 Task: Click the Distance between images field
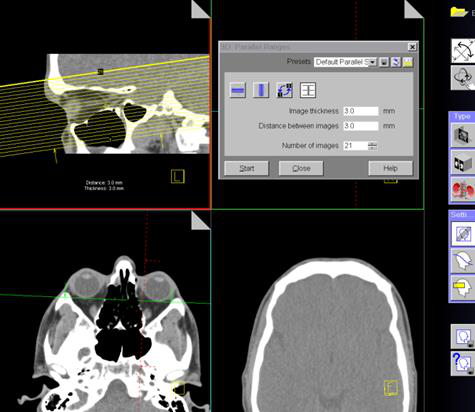point(361,126)
